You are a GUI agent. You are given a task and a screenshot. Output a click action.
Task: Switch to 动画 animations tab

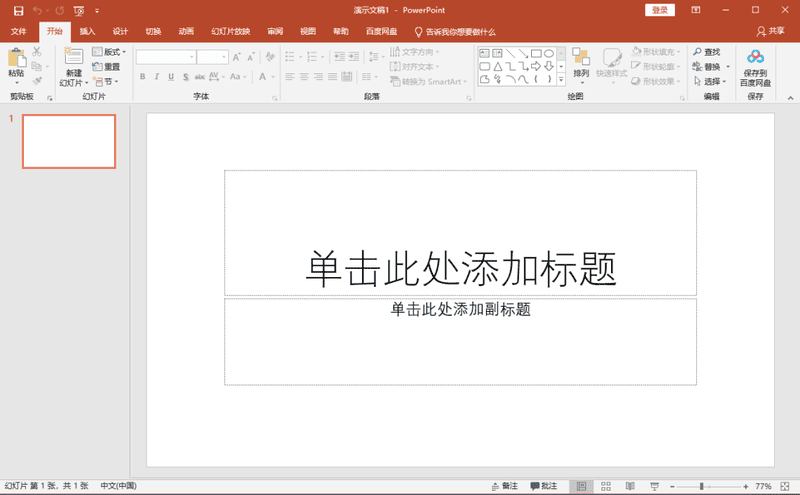pyautogui.click(x=186, y=32)
